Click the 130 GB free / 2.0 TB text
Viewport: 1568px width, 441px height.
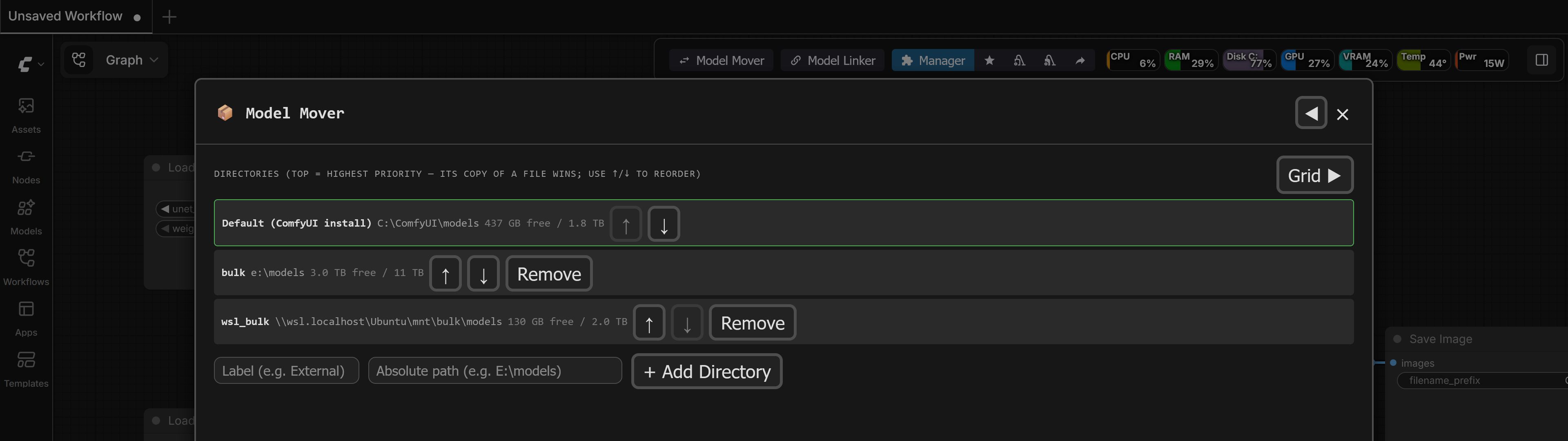point(567,322)
